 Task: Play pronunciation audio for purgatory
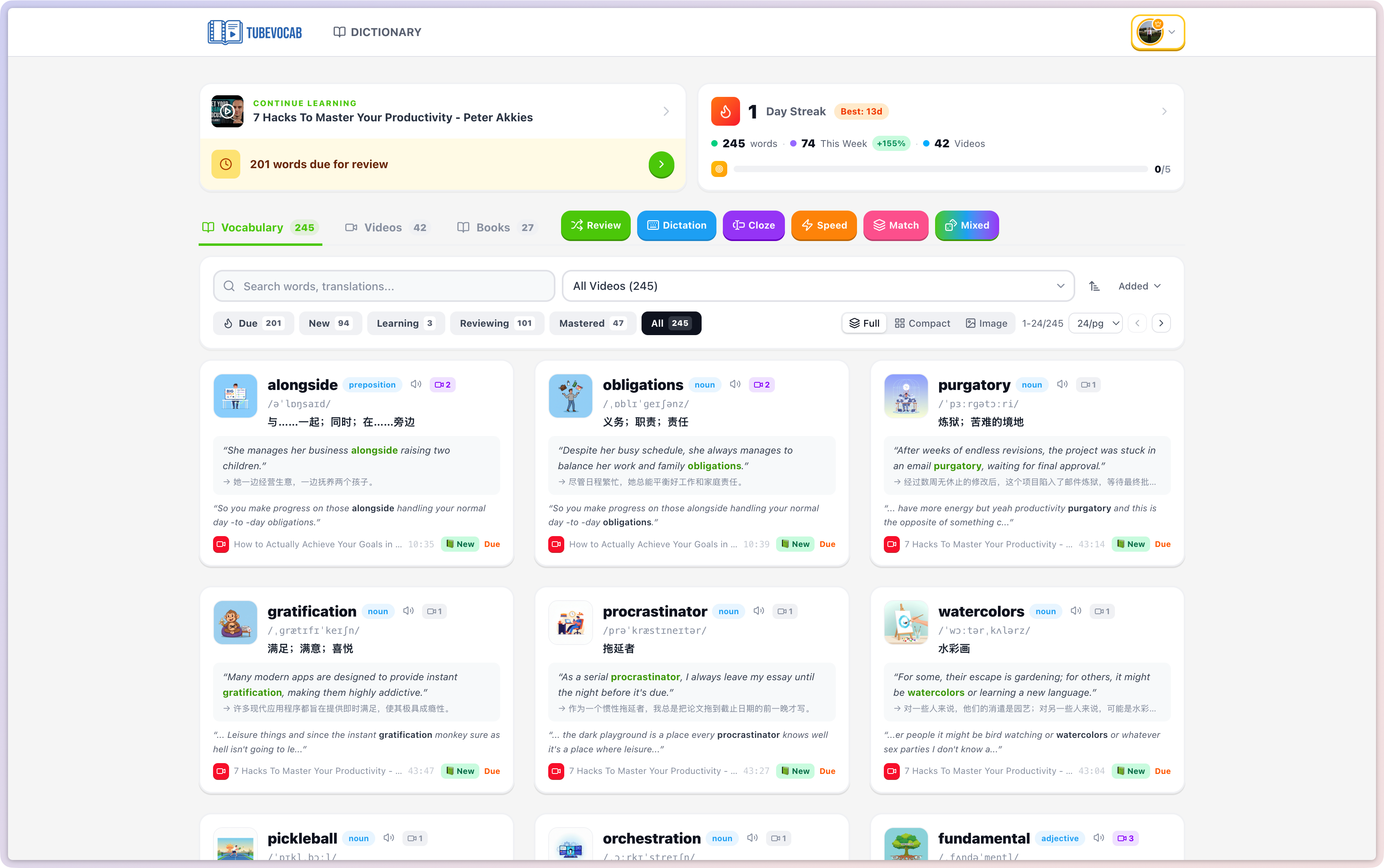pyautogui.click(x=1062, y=385)
